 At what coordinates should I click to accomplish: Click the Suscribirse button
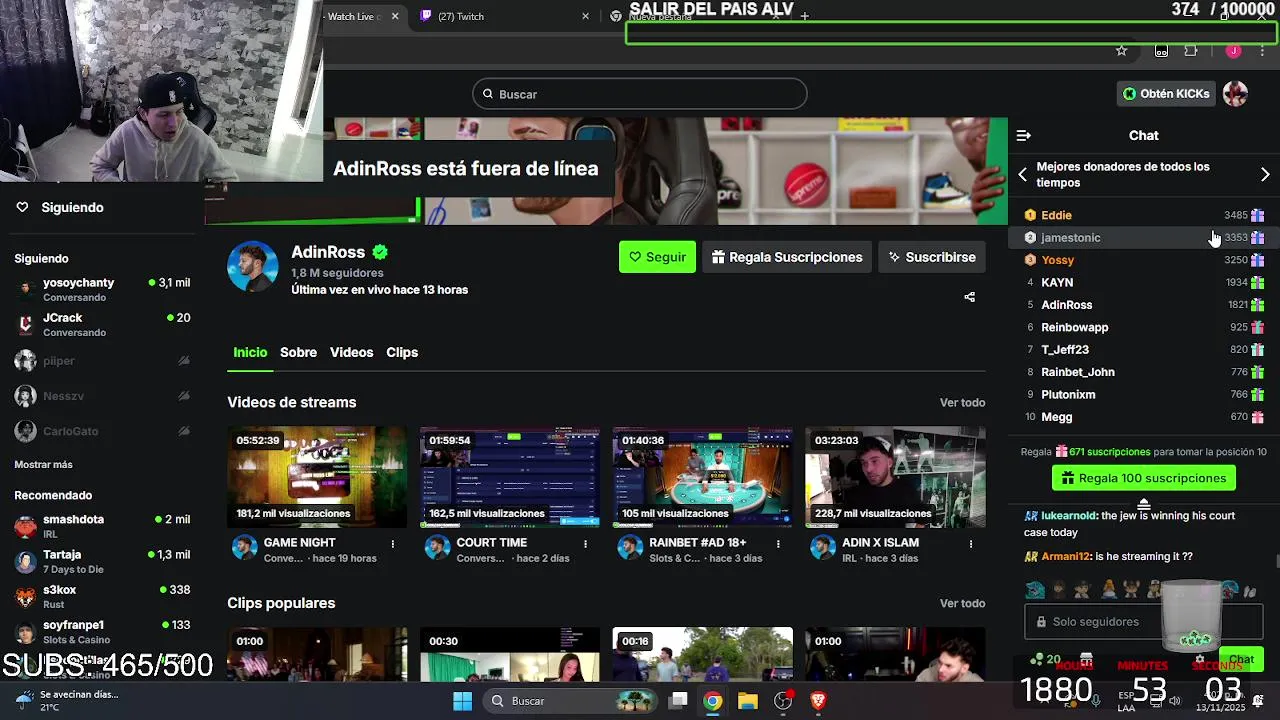[x=932, y=257]
